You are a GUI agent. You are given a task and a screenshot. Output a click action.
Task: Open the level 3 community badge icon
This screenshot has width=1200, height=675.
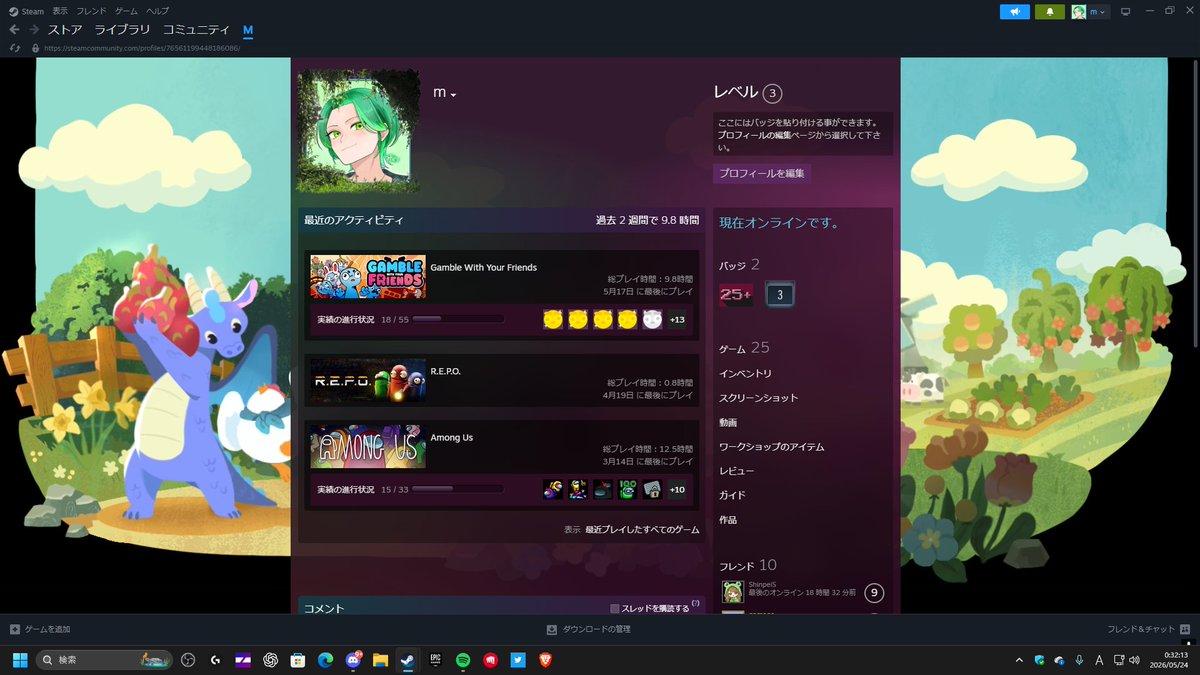pos(780,294)
